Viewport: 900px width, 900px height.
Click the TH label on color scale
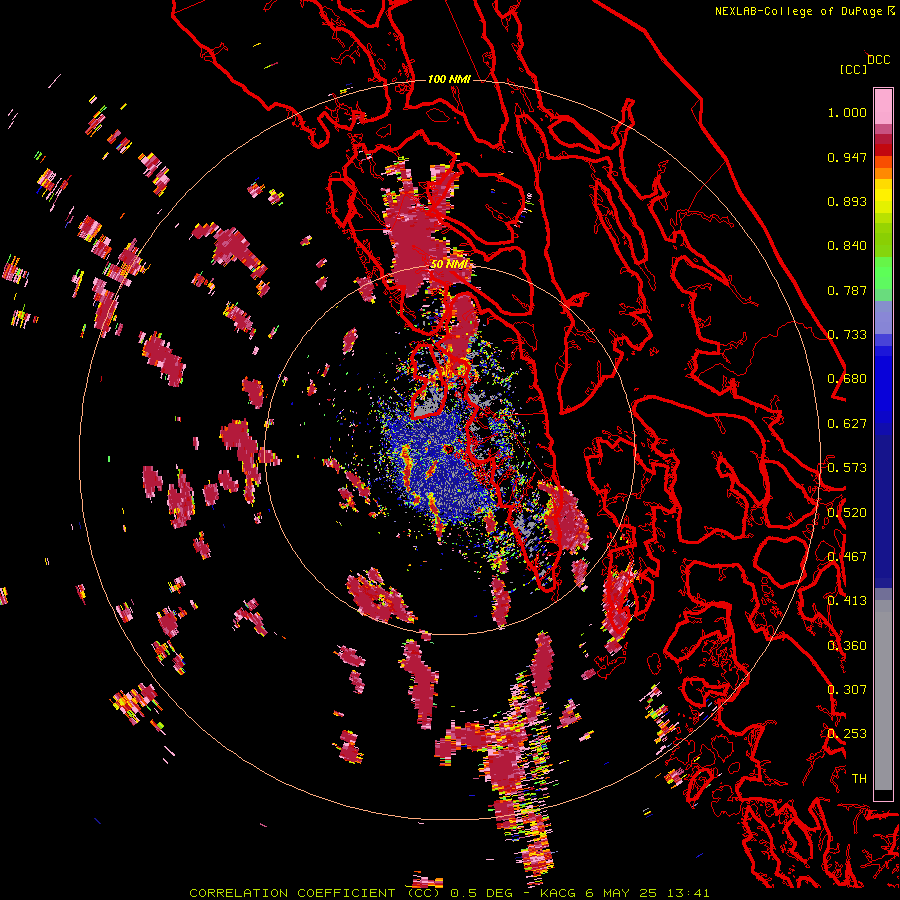(x=859, y=779)
